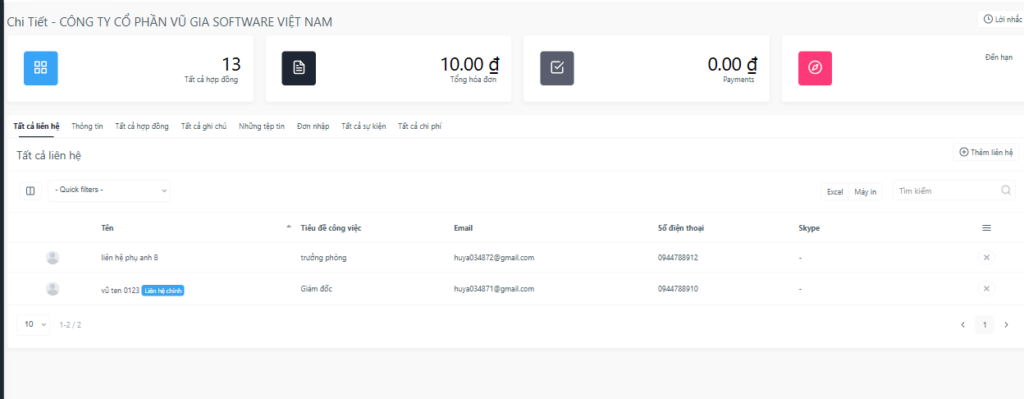
Task: Select the Tất cả liên hệ tab
Action: 37,127
